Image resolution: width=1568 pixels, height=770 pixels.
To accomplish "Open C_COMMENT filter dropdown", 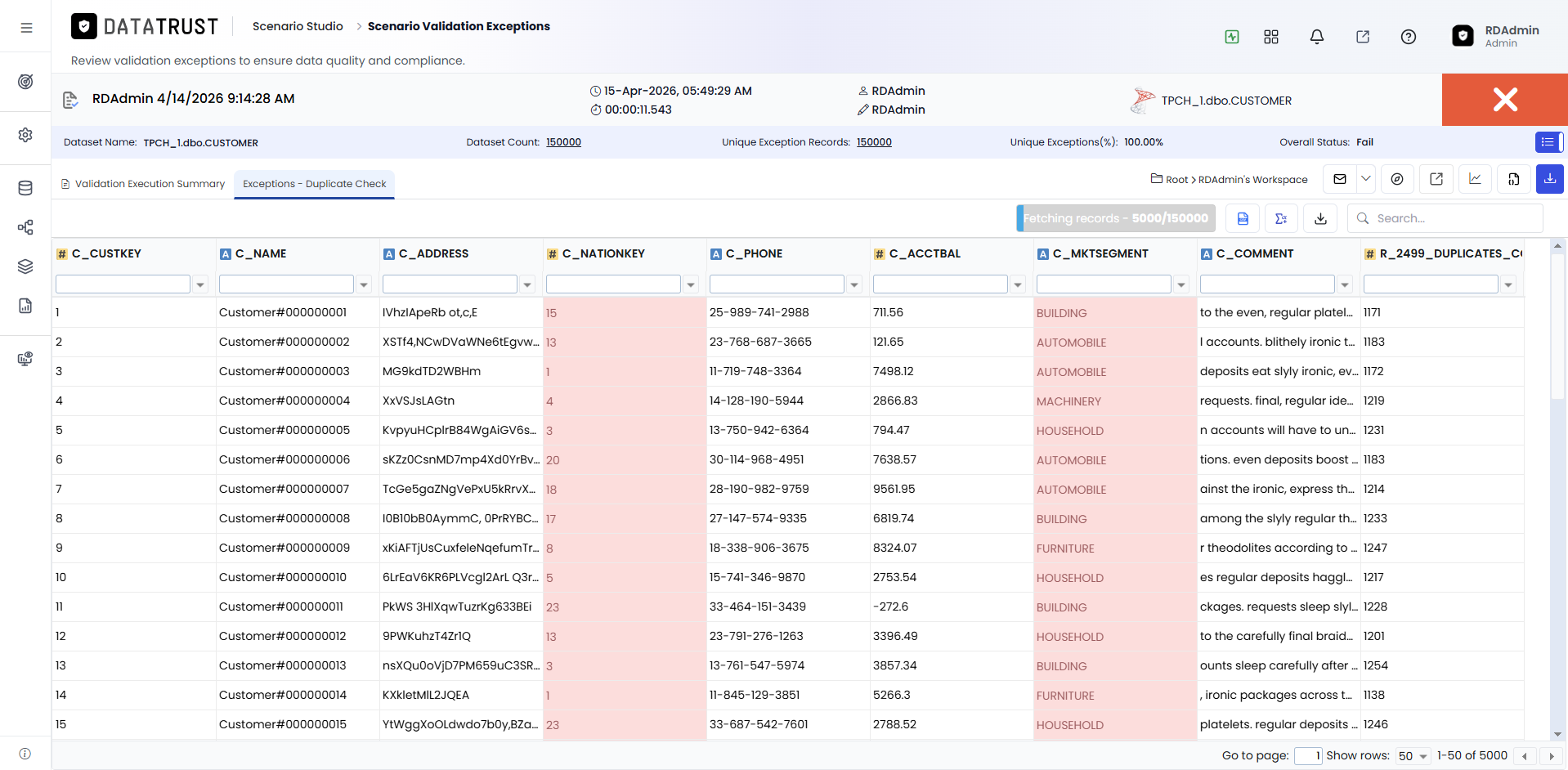I will (x=1345, y=284).
